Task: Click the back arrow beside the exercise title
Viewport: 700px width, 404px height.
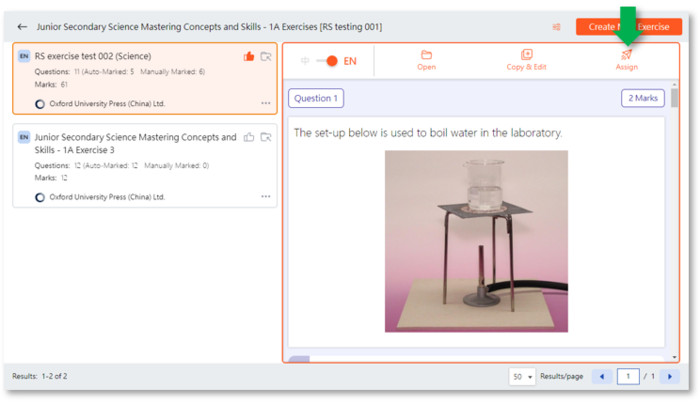Action: coord(22,27)
